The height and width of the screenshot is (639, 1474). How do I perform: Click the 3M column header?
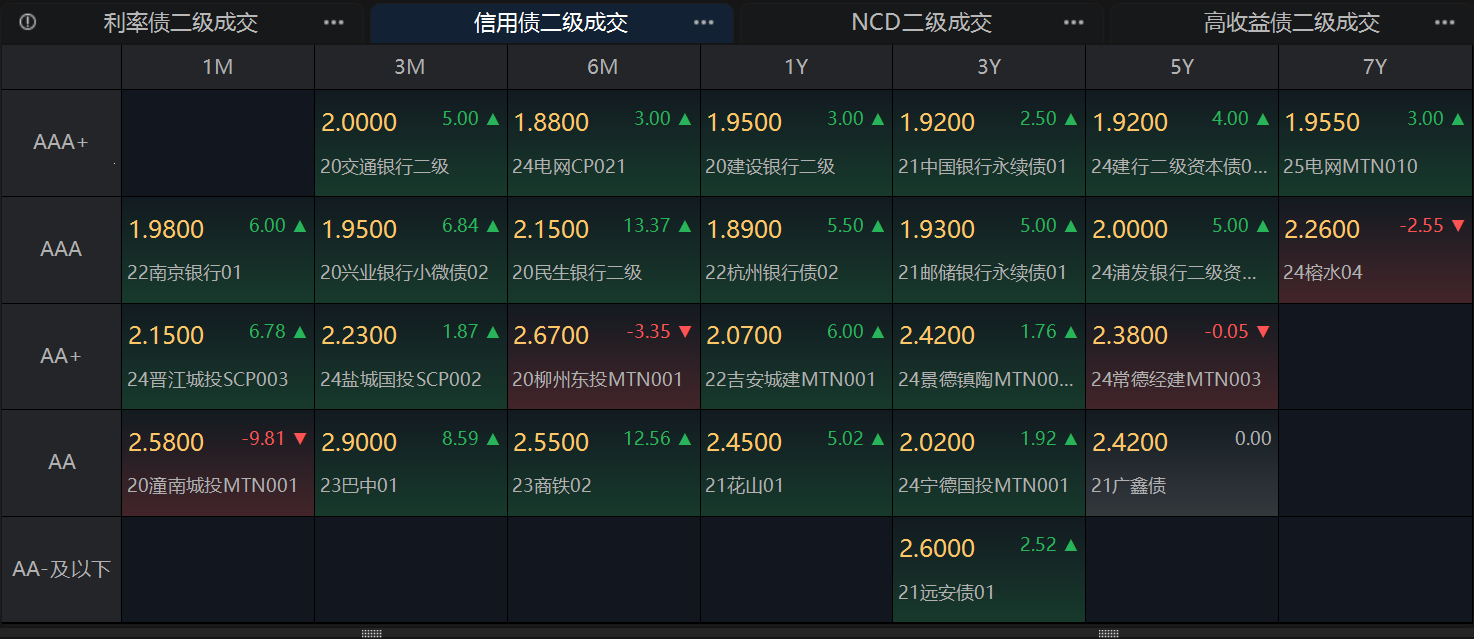(x=411, y=67)
